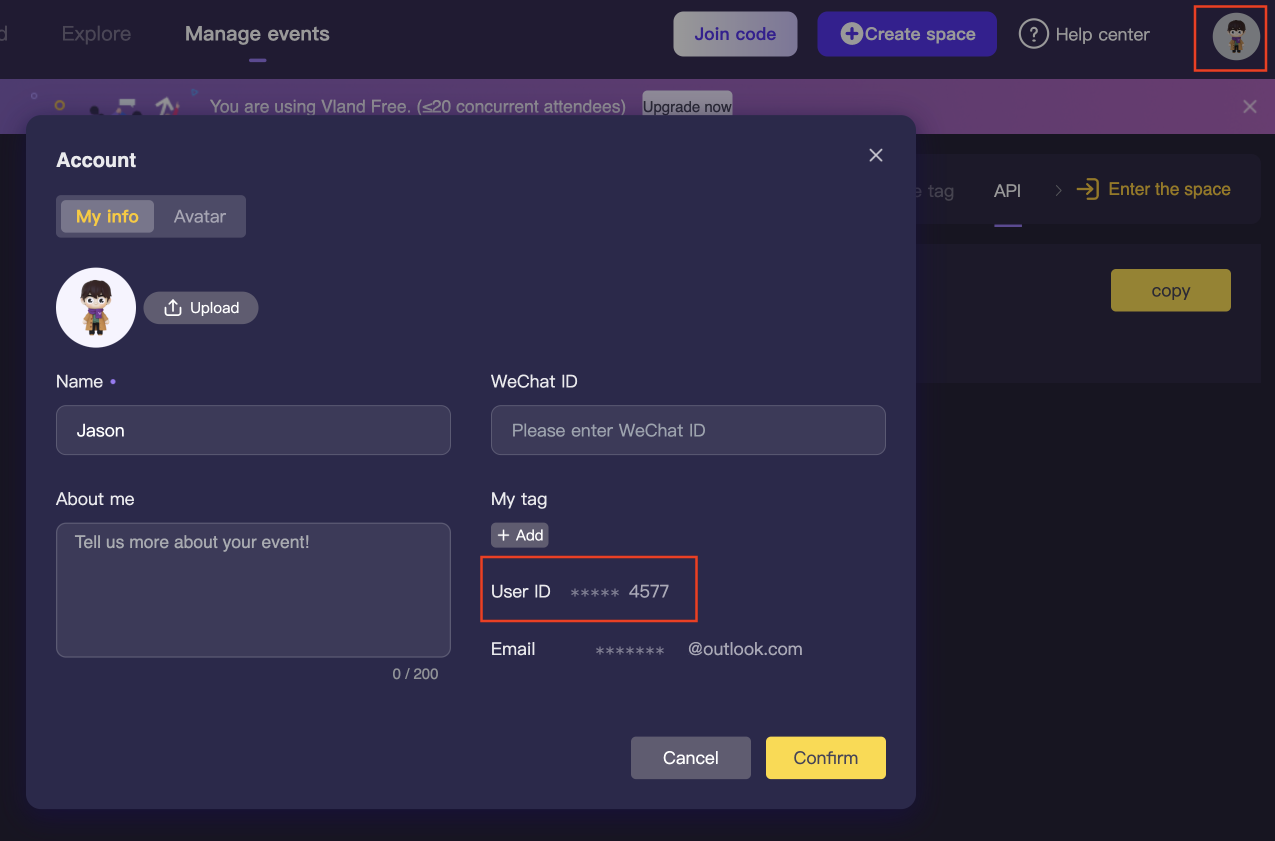Click the Upgrade now button

(x=687, y=106)
